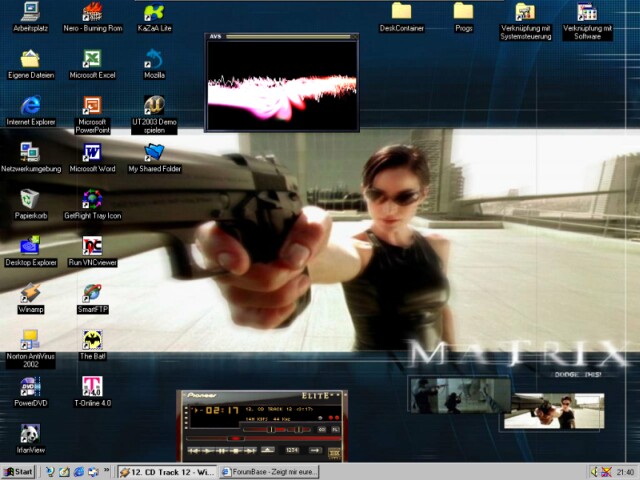
Task: Skip to previous track in Winamp
Action: pos(194,451)
